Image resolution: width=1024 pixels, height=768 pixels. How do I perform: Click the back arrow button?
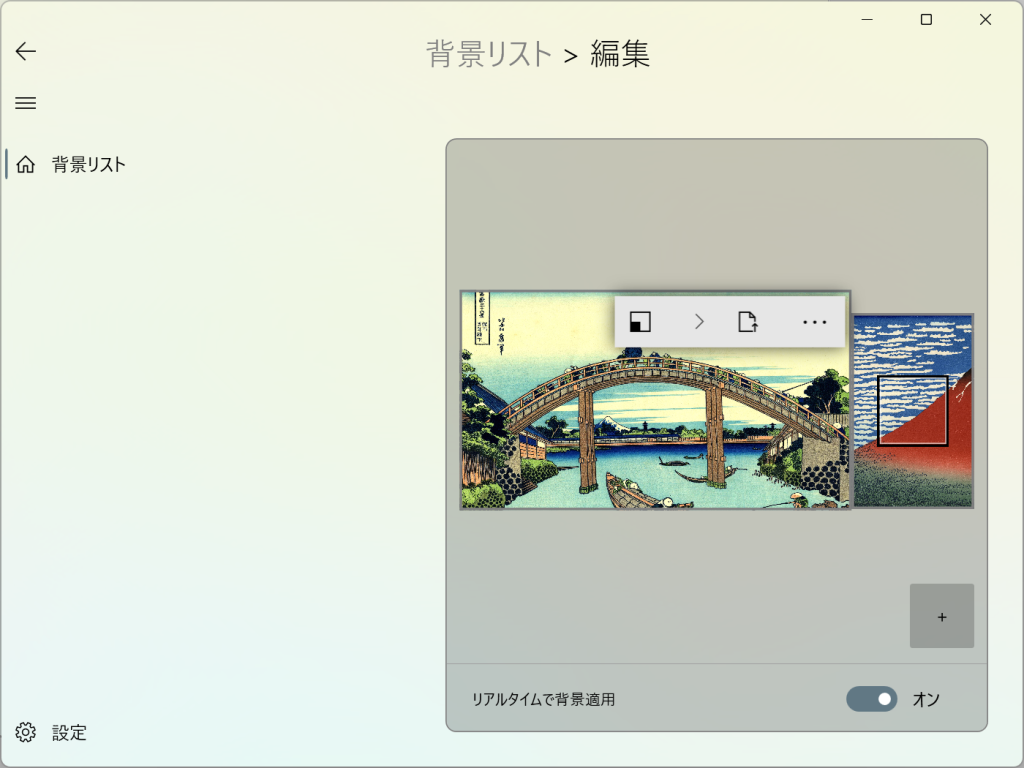pyautogui.click(x=25, y=51)
